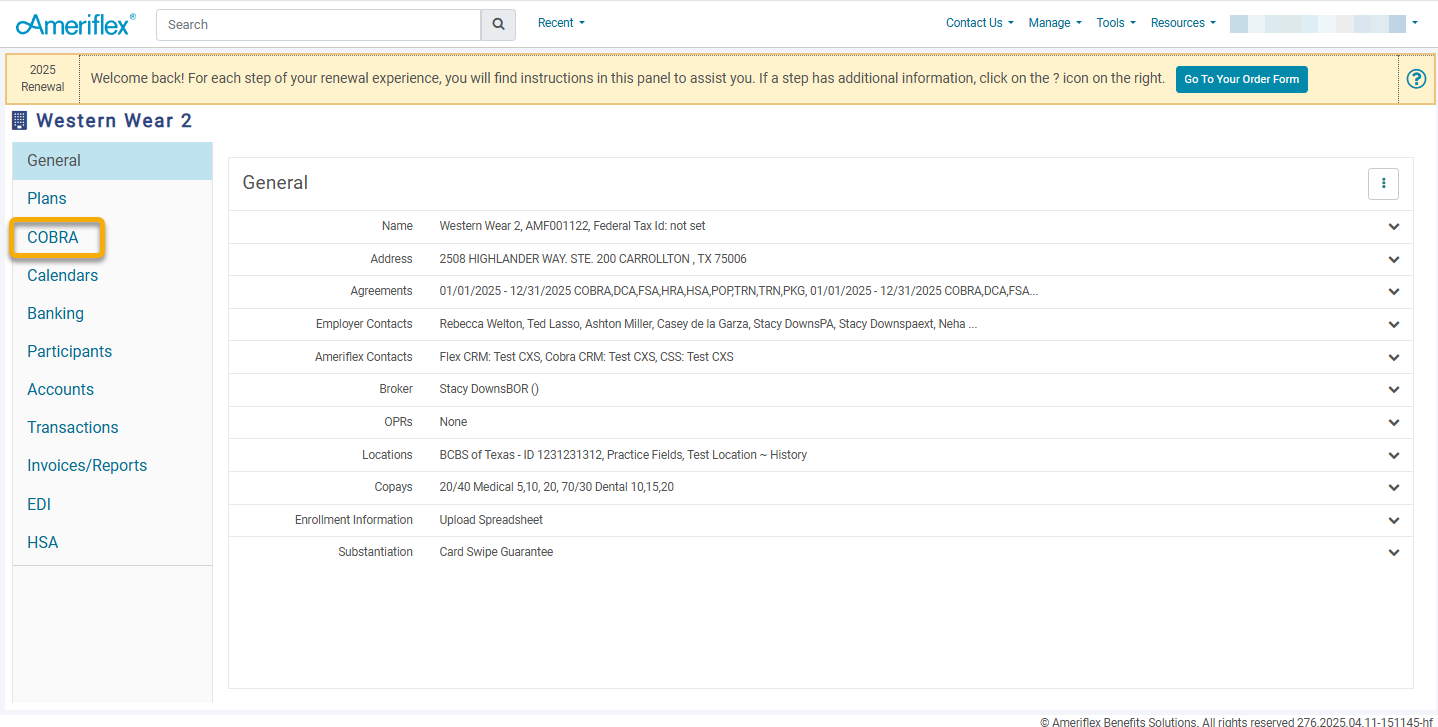Open the help question mark icon
This screenshot has height=727, width=1438.
(x=1416, y=79)
